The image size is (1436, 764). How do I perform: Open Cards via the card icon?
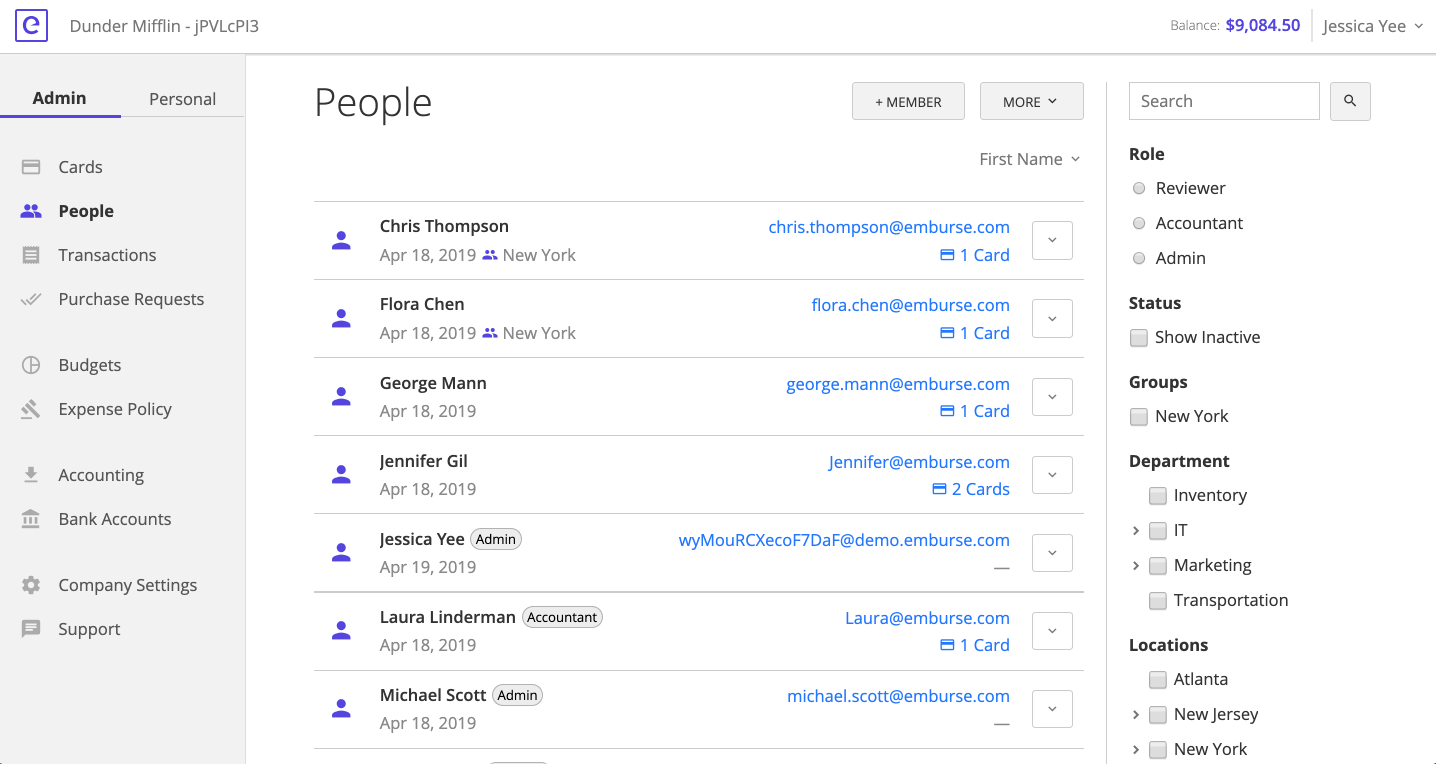pos(31,167)
